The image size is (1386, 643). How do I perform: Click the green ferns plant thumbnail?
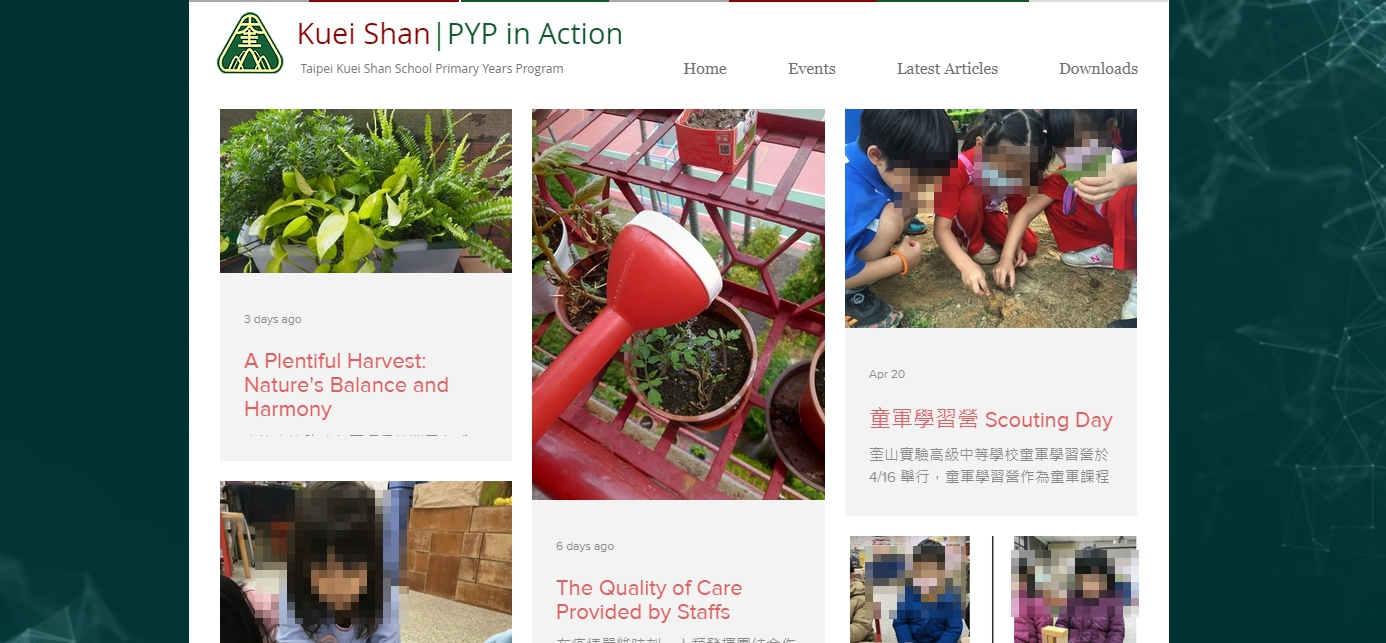pos(366,191)
